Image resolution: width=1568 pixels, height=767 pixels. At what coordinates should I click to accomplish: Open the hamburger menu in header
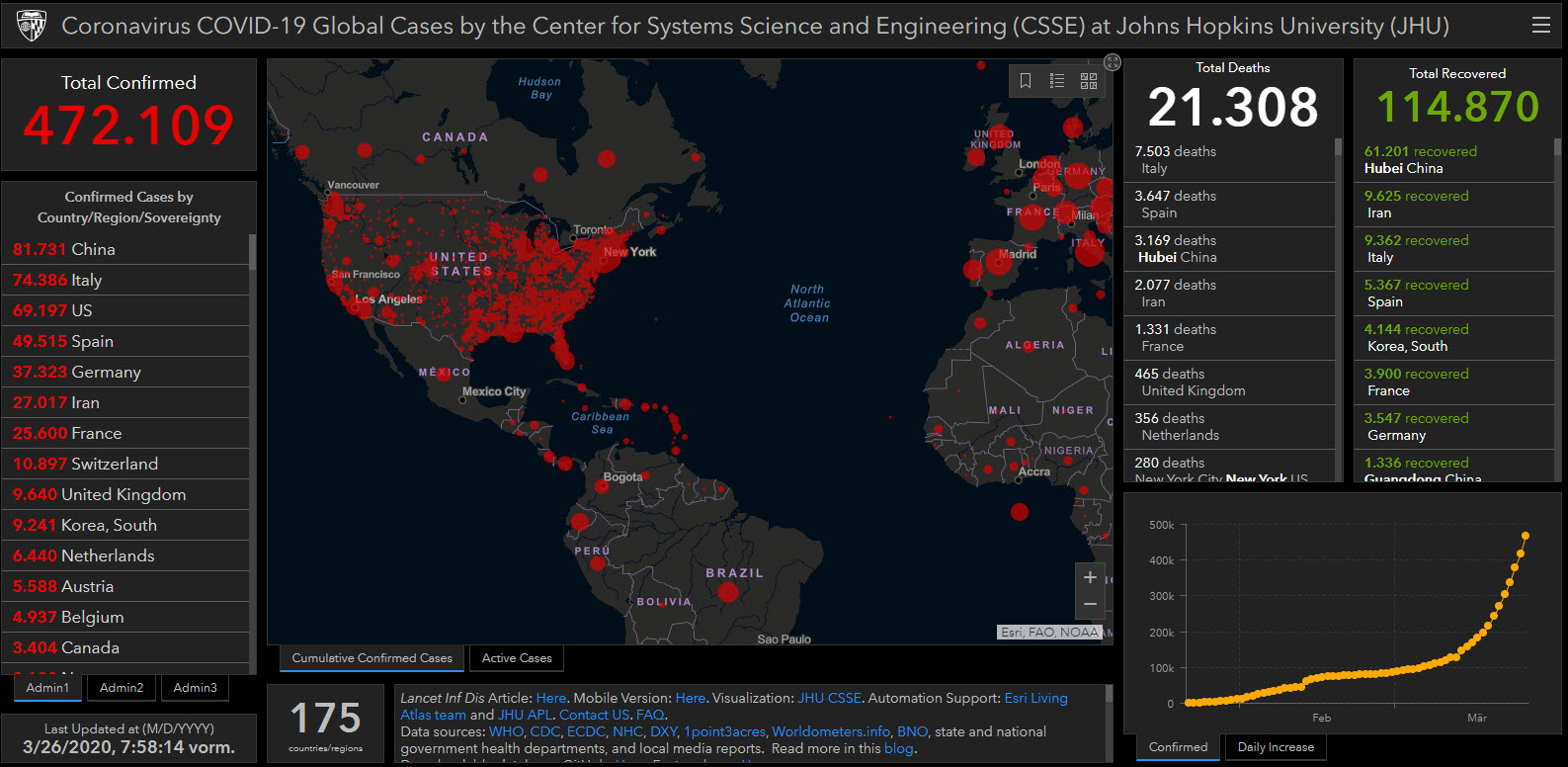tap(1540, 26)
